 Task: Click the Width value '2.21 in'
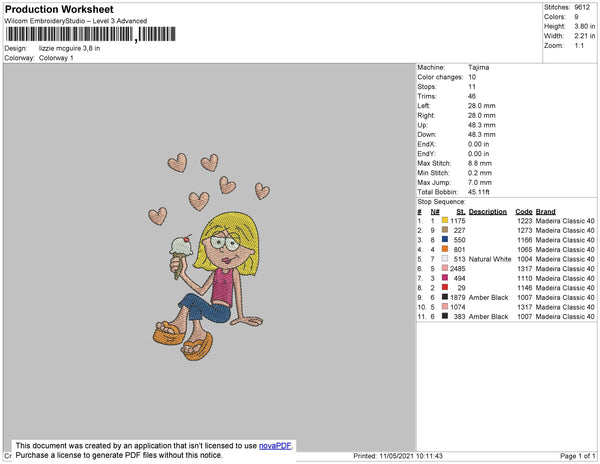pyautogui.click(x=585, y=36)
